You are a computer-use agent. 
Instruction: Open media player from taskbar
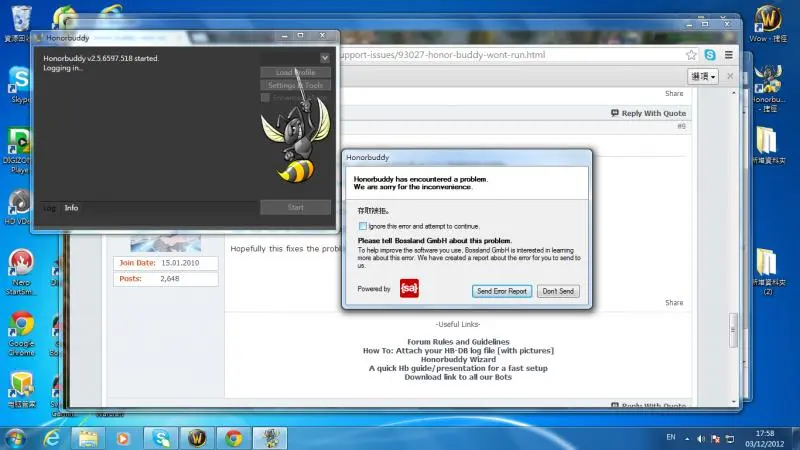coord(123,438)
